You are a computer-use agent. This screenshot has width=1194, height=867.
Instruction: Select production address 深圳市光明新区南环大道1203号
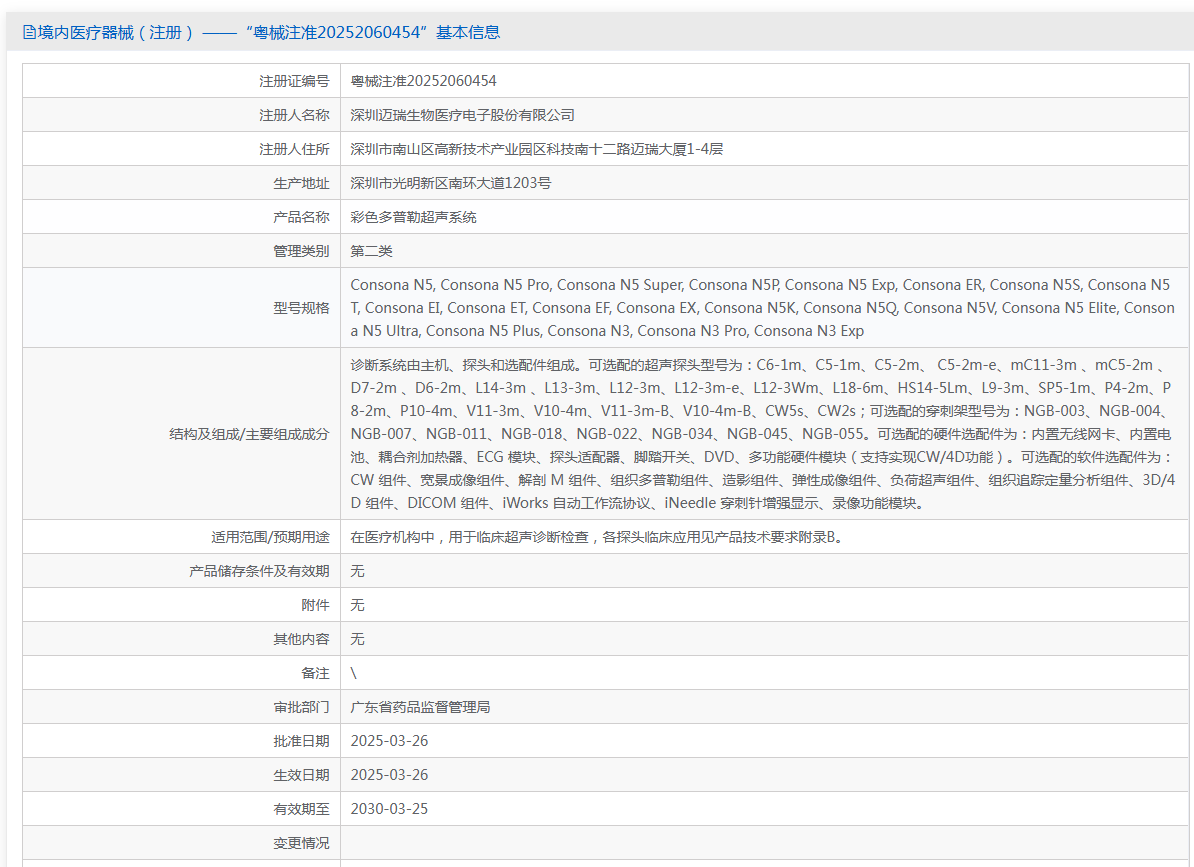tap(451, 183)
